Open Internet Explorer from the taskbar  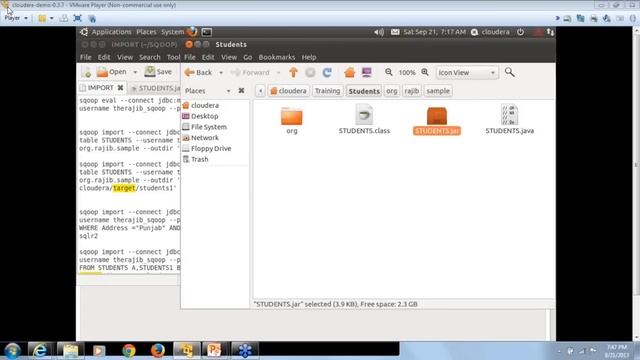coord(40,351)
